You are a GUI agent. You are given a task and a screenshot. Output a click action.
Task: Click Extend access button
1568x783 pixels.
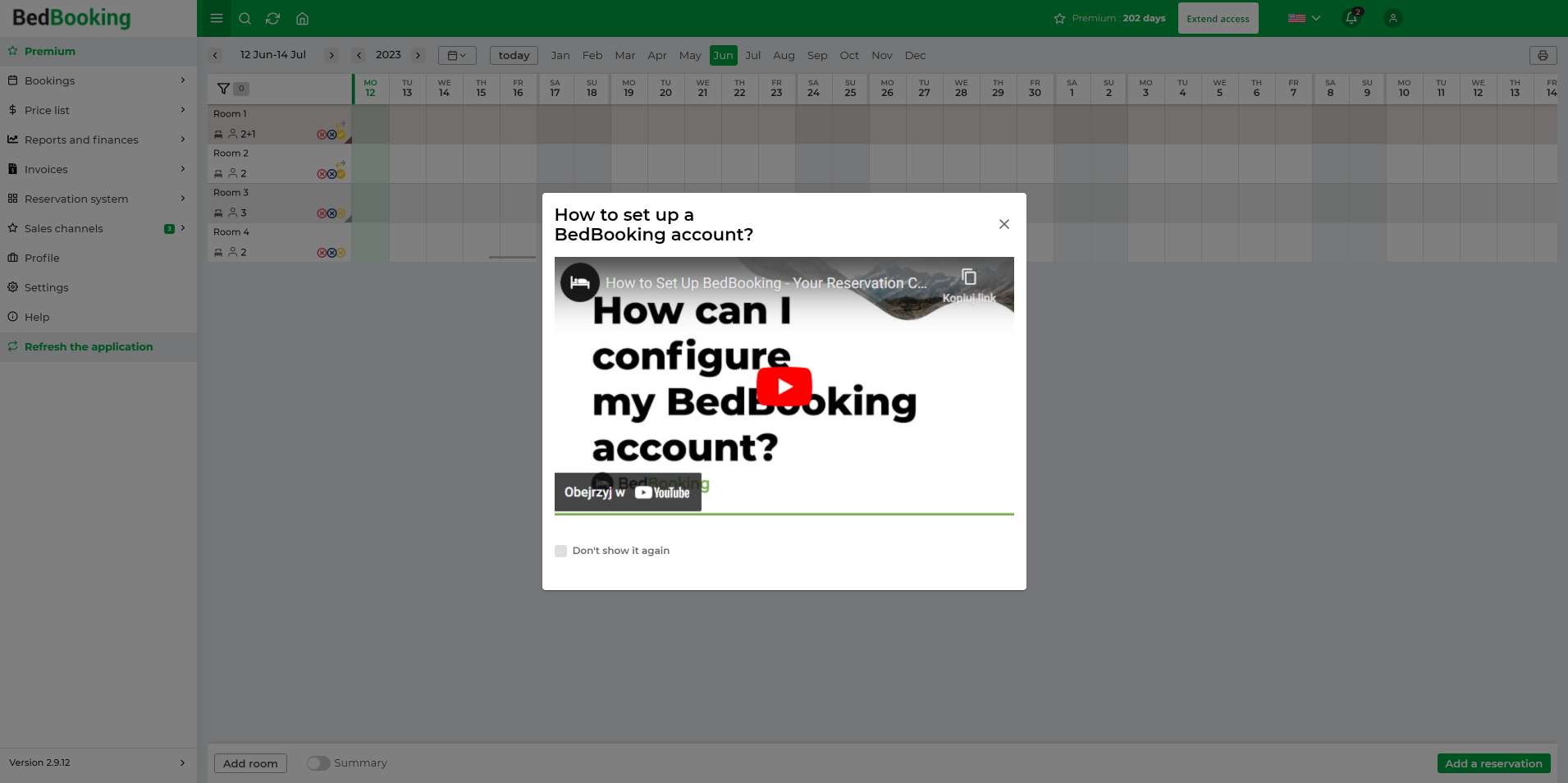(1218, 18)
